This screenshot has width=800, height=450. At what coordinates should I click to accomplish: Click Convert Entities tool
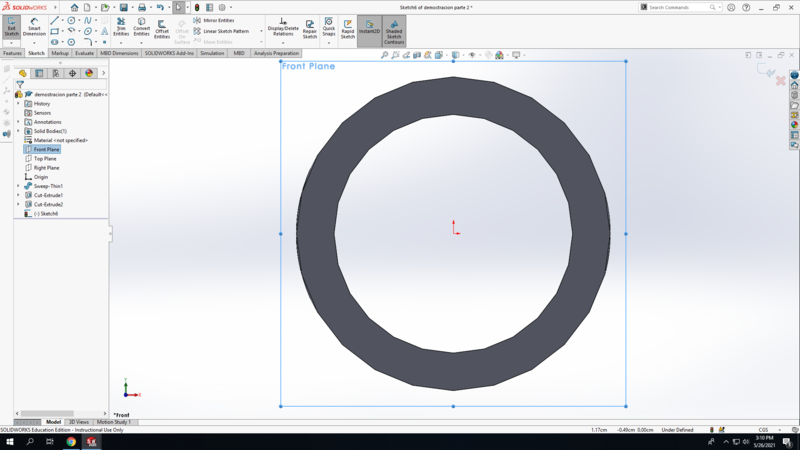click(141, 28)
